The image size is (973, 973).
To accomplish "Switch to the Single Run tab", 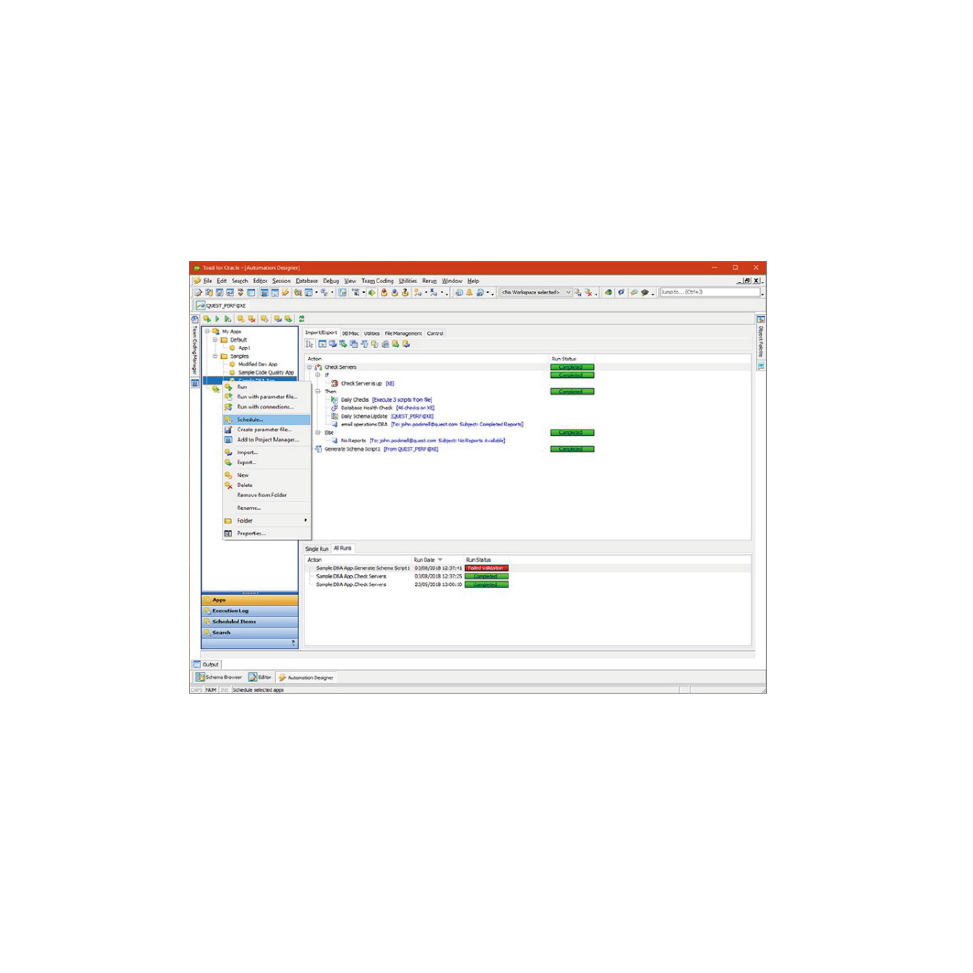I will [x=316, y=549].
